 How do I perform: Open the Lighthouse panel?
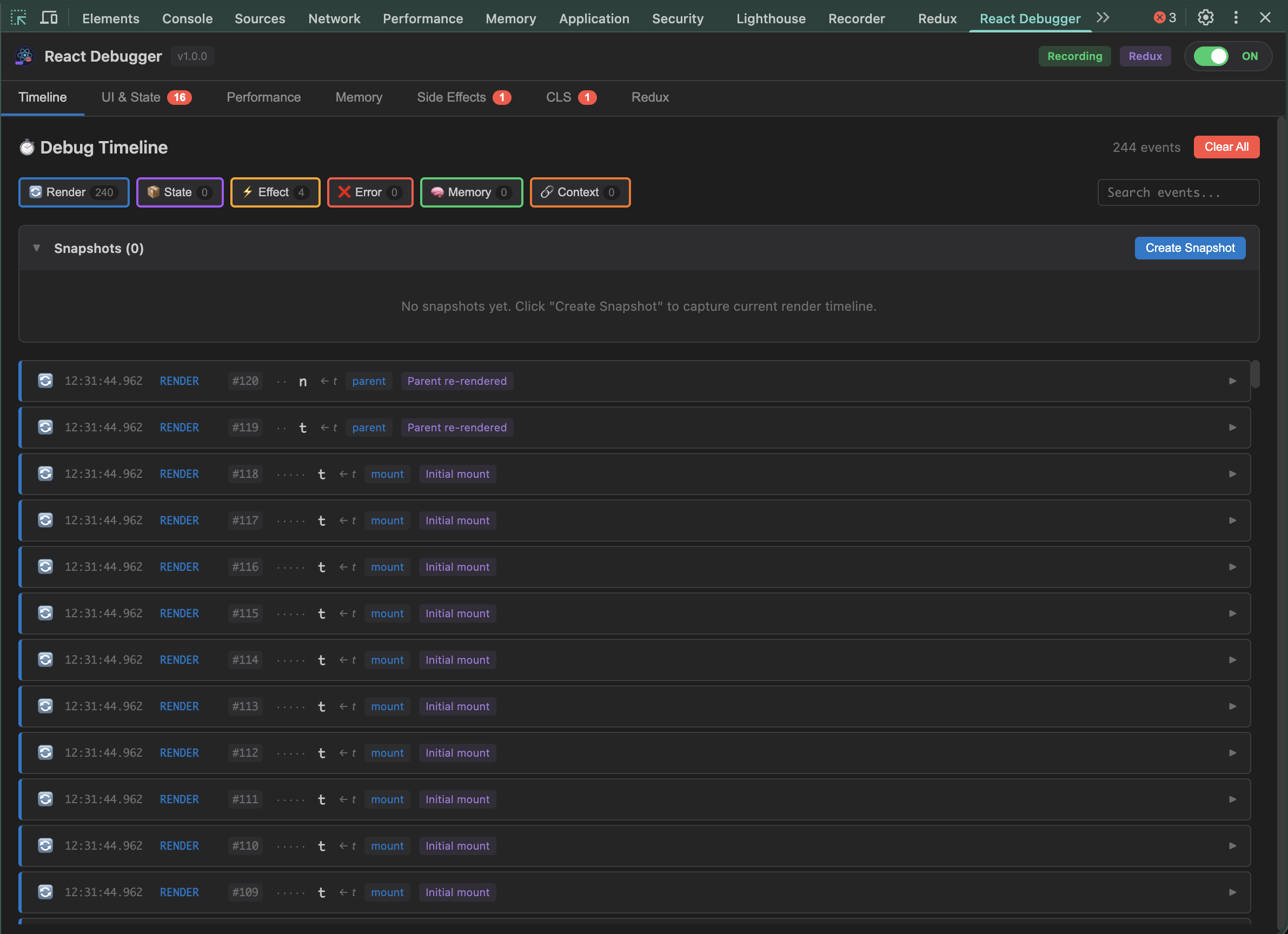[x=771, y=18]
